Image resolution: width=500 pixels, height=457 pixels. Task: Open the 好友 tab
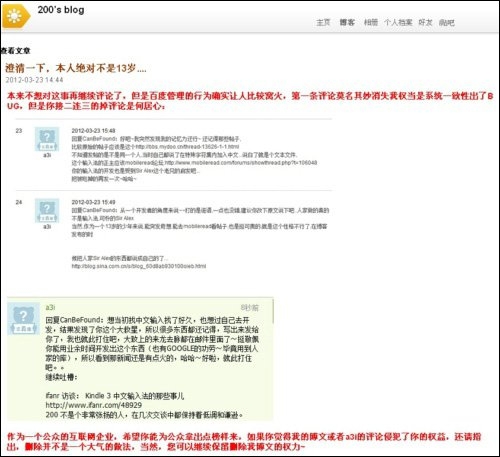pos(425,22)
